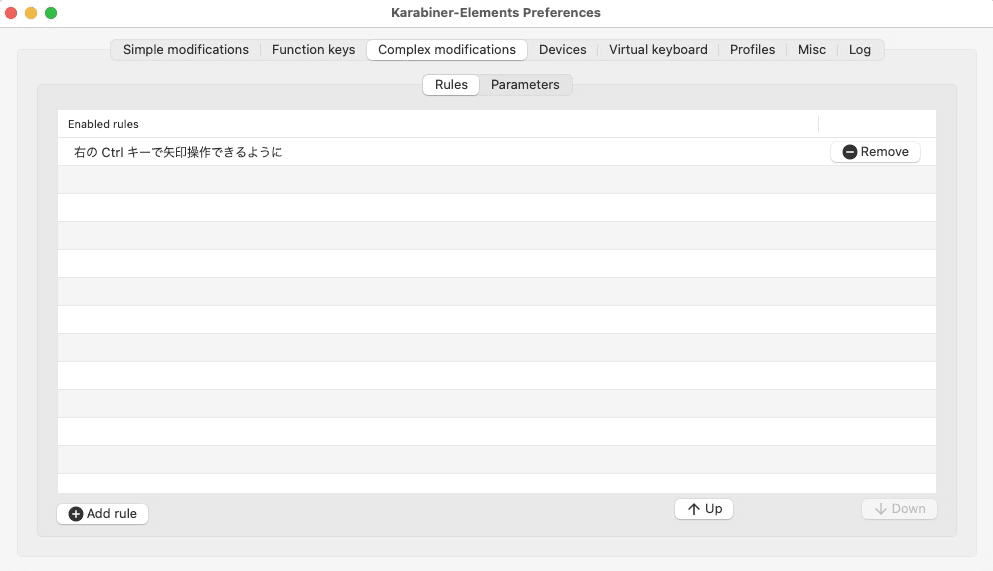
Task: Click the Down button
Action: pyautogui.click(x=899, y=509)
